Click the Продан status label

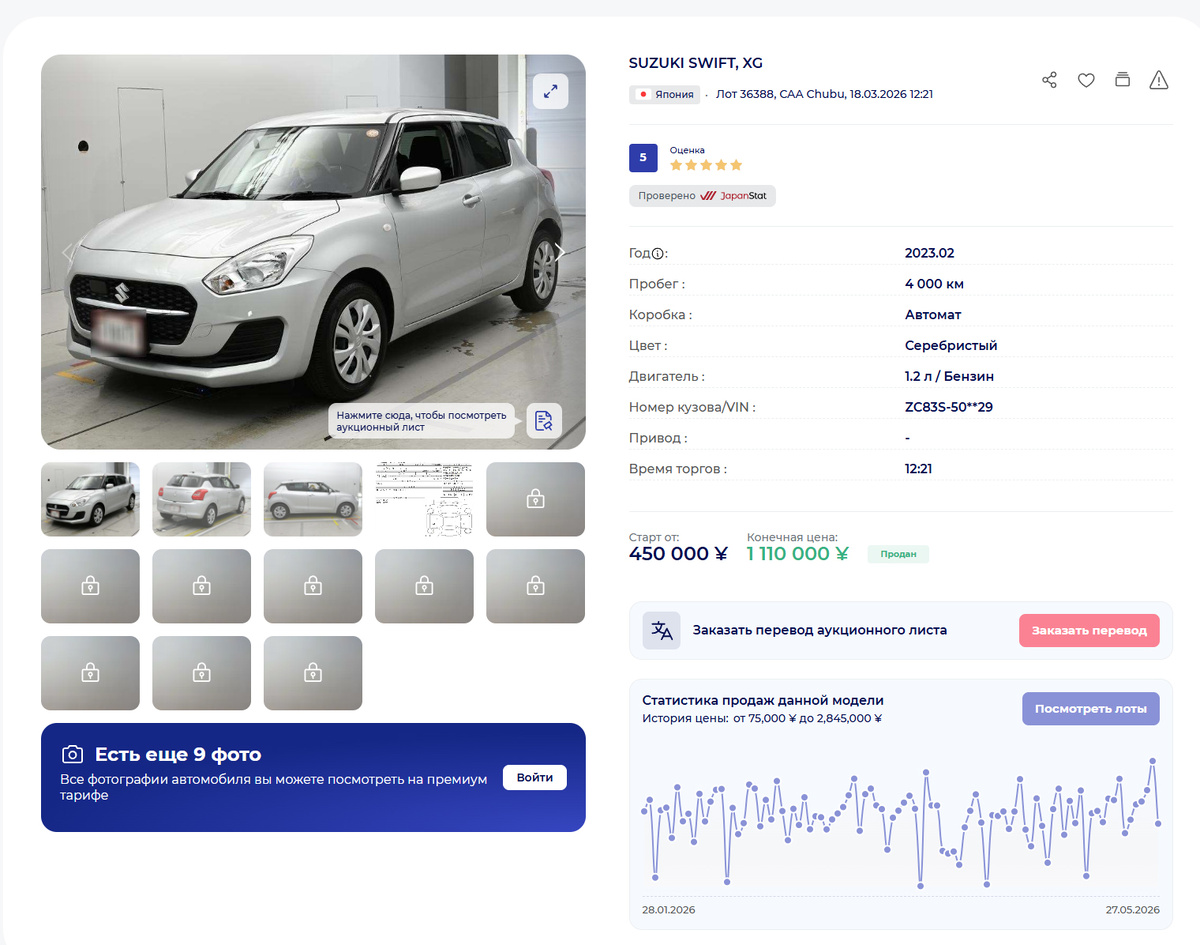898,554
